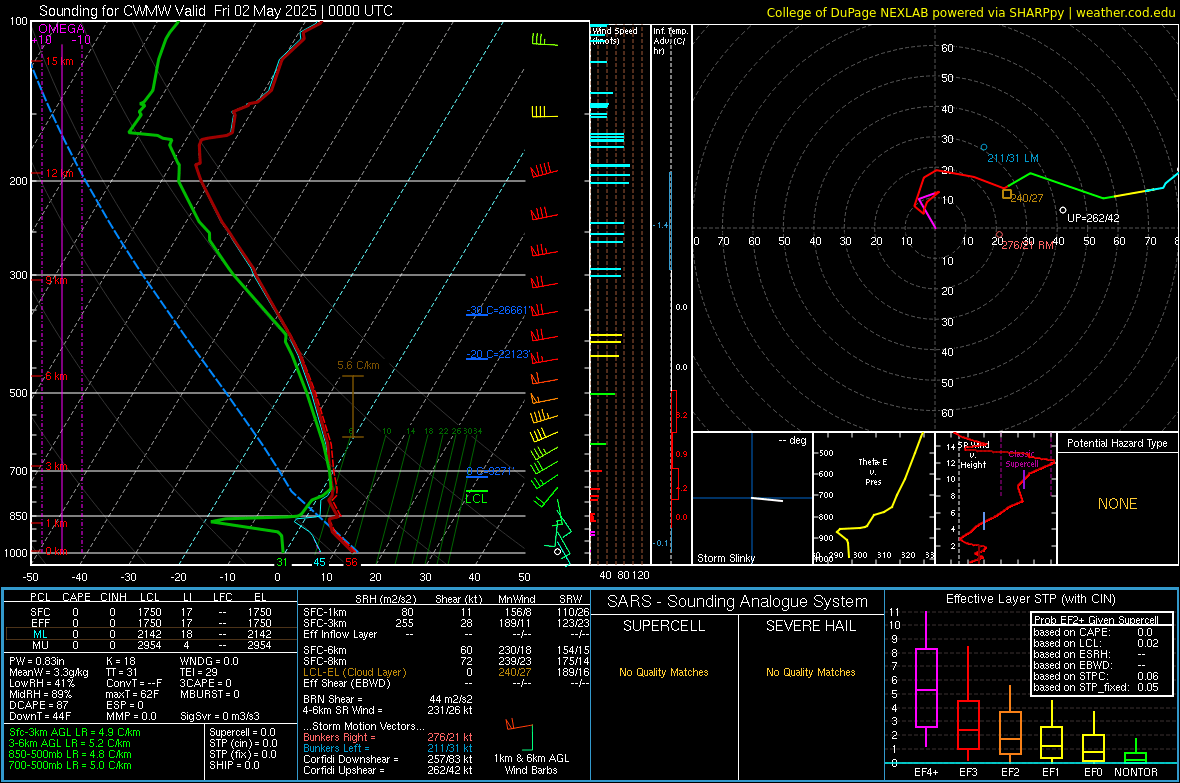Click the magenta OMEGA label
1180x783 pixels.
click(x=62, y=29)
